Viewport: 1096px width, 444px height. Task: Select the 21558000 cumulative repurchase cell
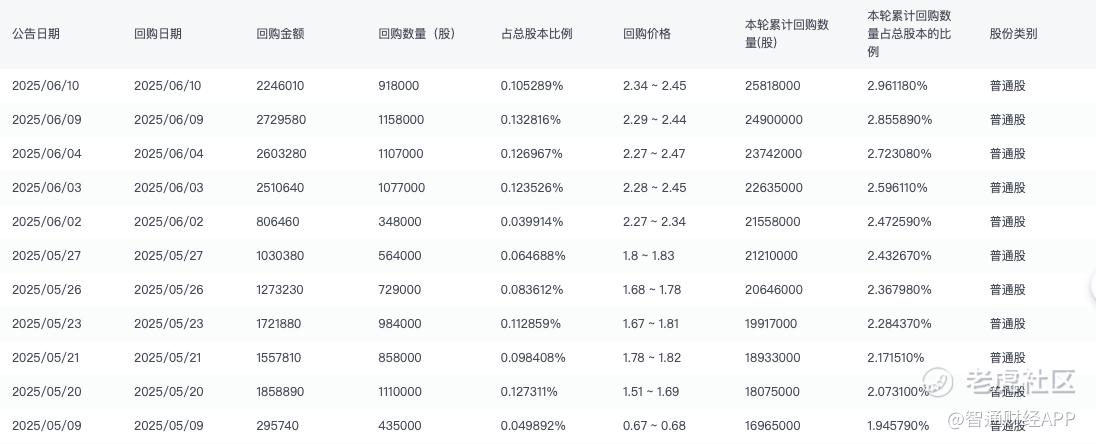coord(772,222)
